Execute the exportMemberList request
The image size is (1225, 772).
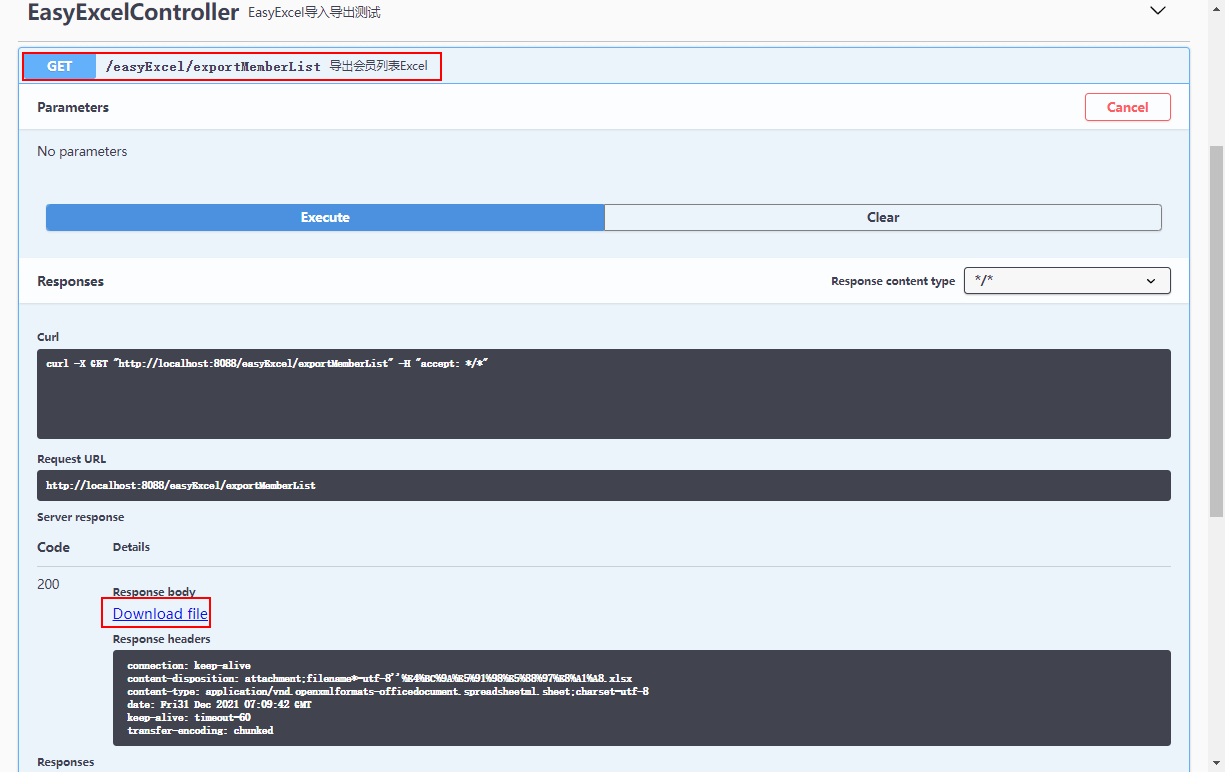point(325,217)
